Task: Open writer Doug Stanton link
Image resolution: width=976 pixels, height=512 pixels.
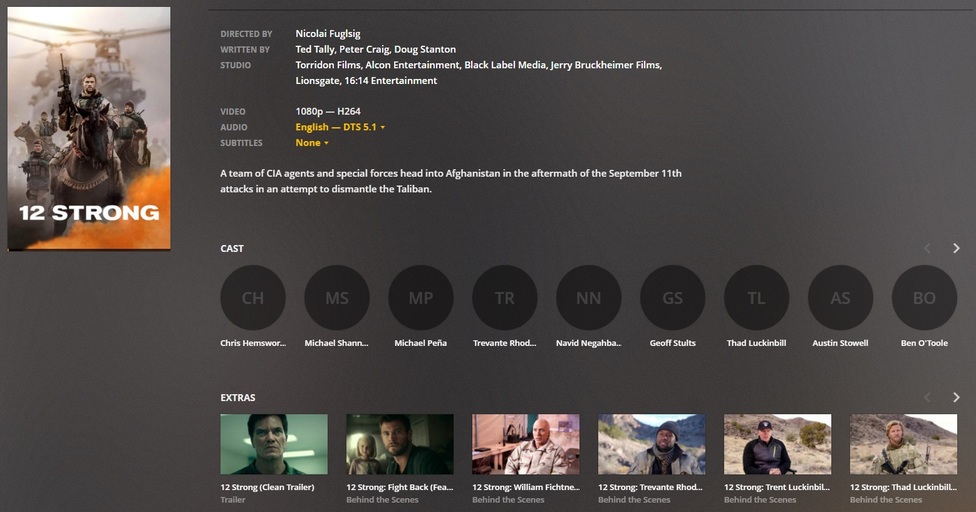Action: pos(425,49)
